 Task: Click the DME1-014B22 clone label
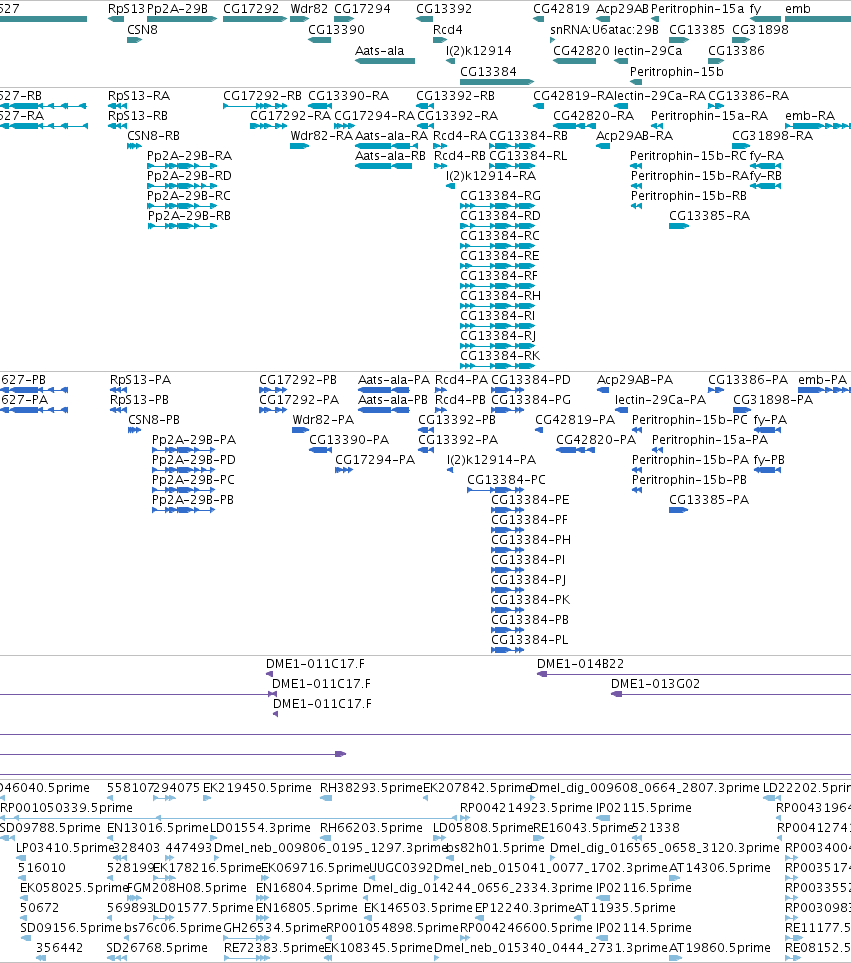tap(580, 663)
